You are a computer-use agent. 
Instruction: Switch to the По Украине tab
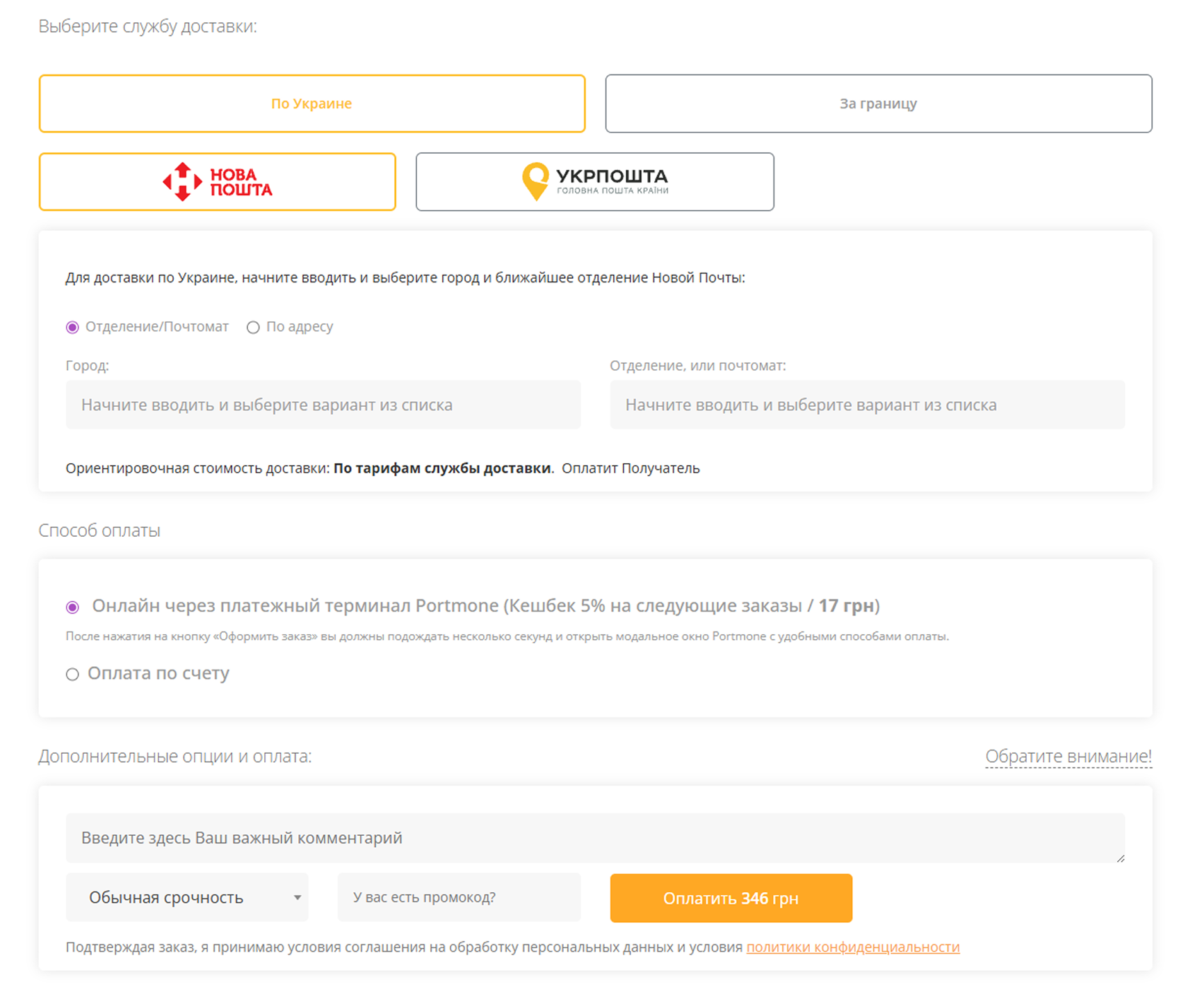[311, 104]
